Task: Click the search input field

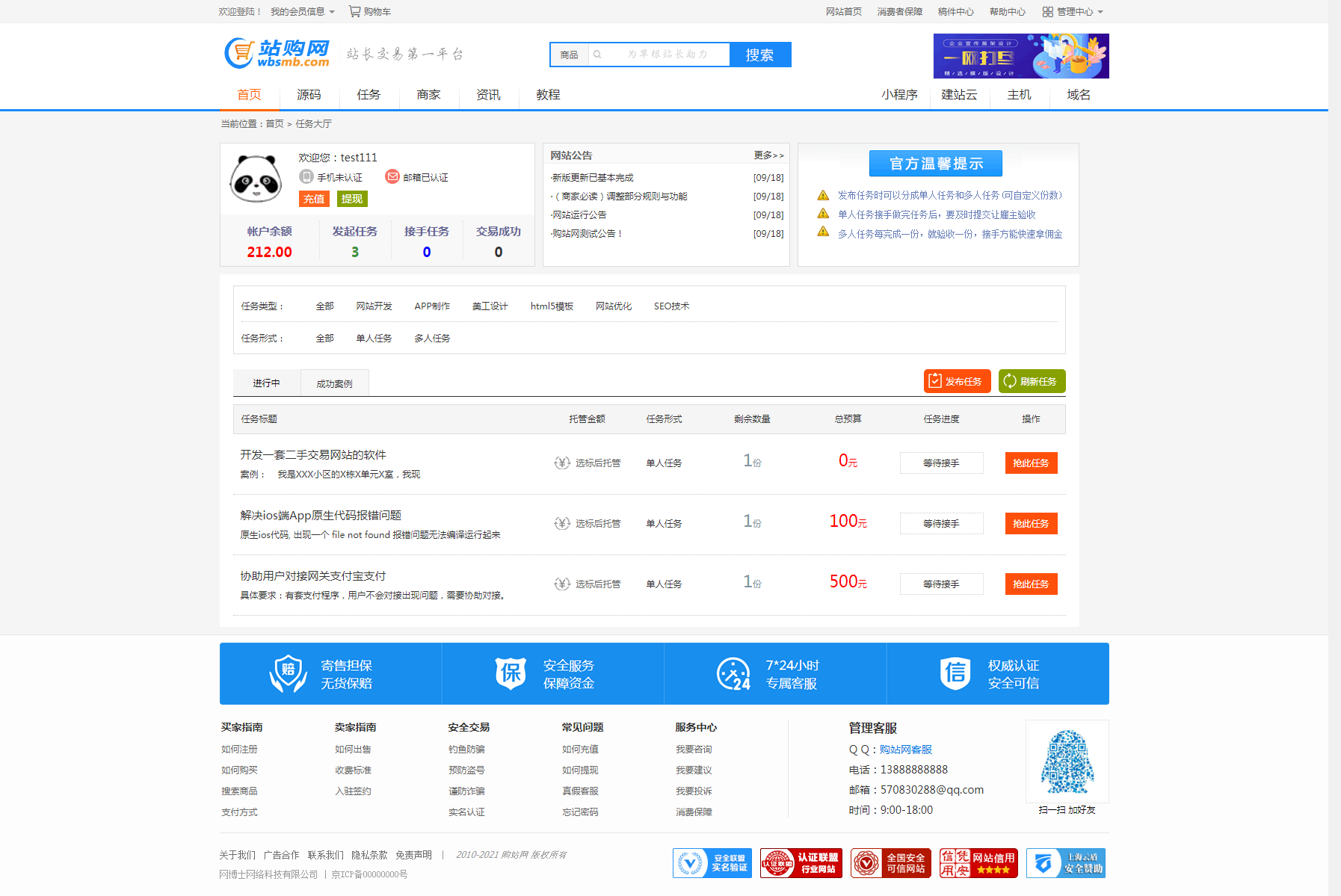Action: 659,55
